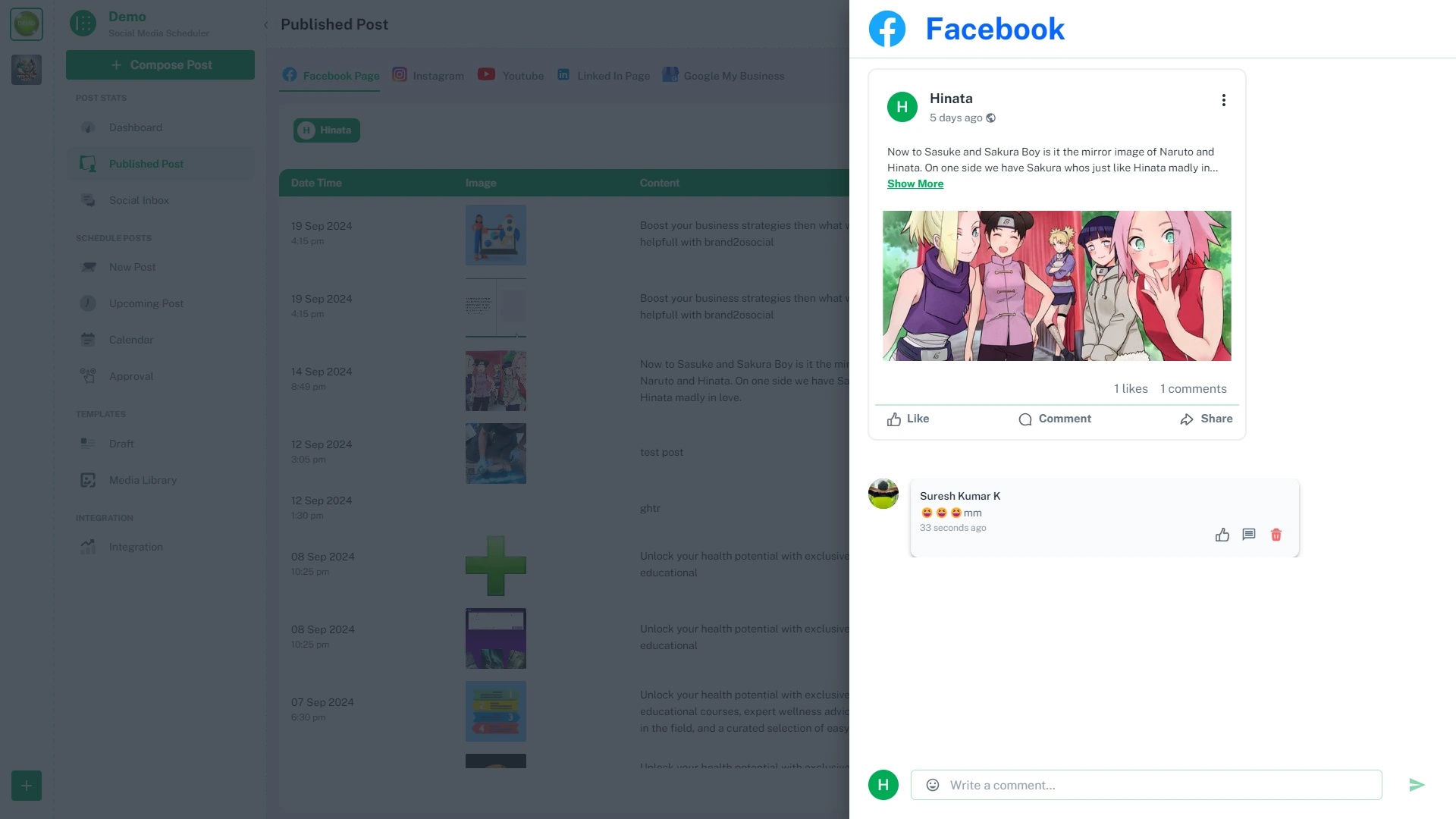
Task: Open New Post in the sidebar
Action: pos(160,267)
